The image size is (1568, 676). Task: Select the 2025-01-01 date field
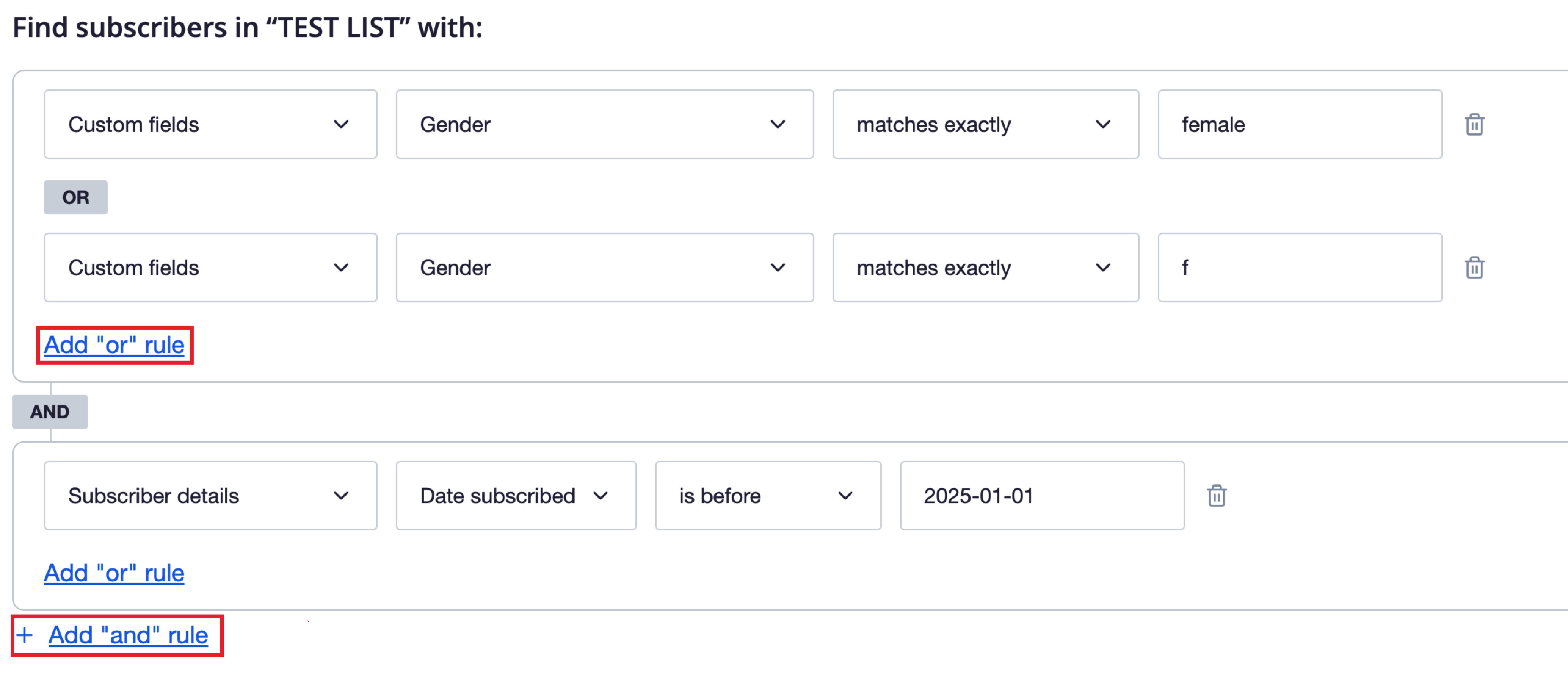[x=1041, y=495]
